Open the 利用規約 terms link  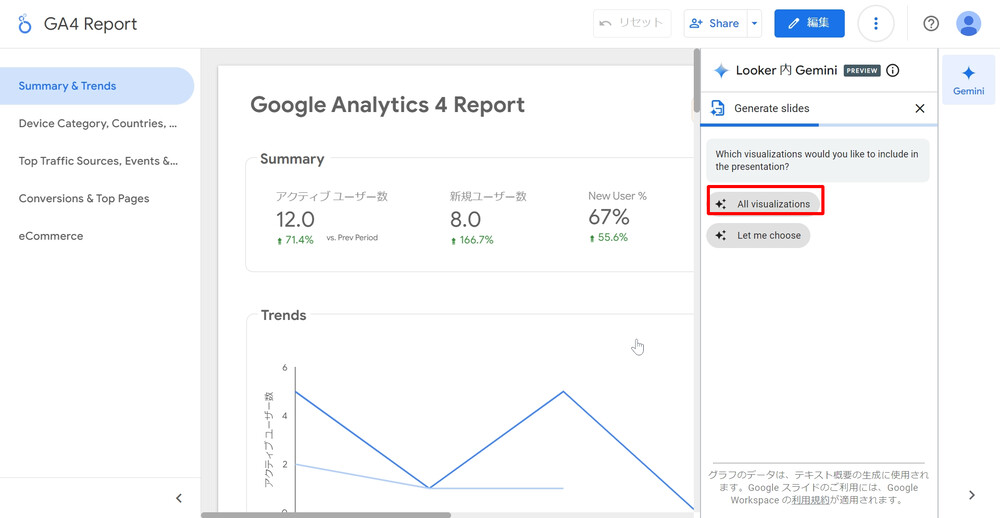[x=810, y=500]
